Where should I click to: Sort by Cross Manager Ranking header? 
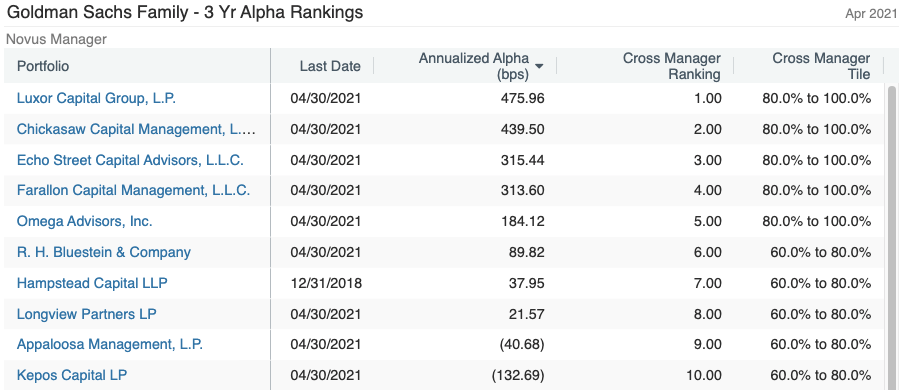tap(671, 66)
